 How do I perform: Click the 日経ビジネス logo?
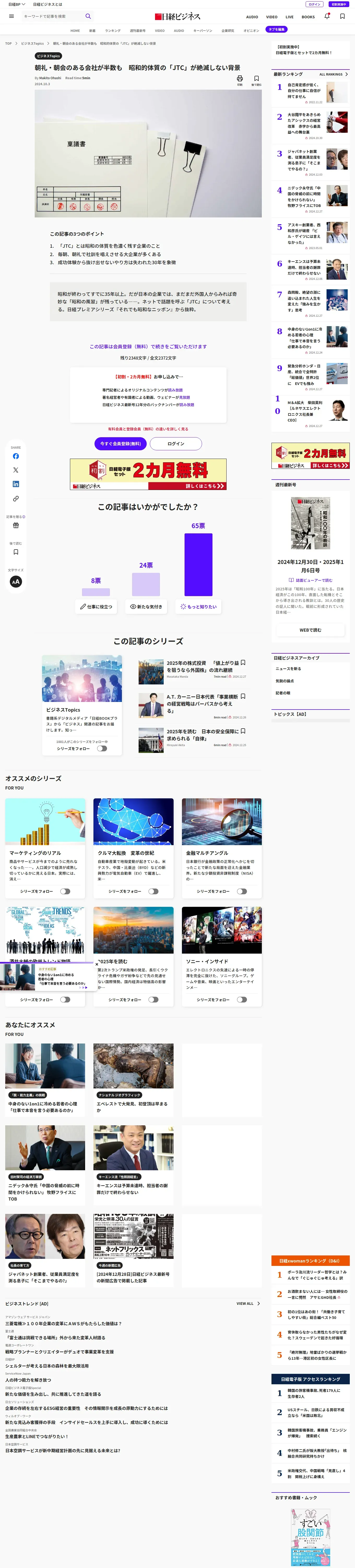(177, 16)
